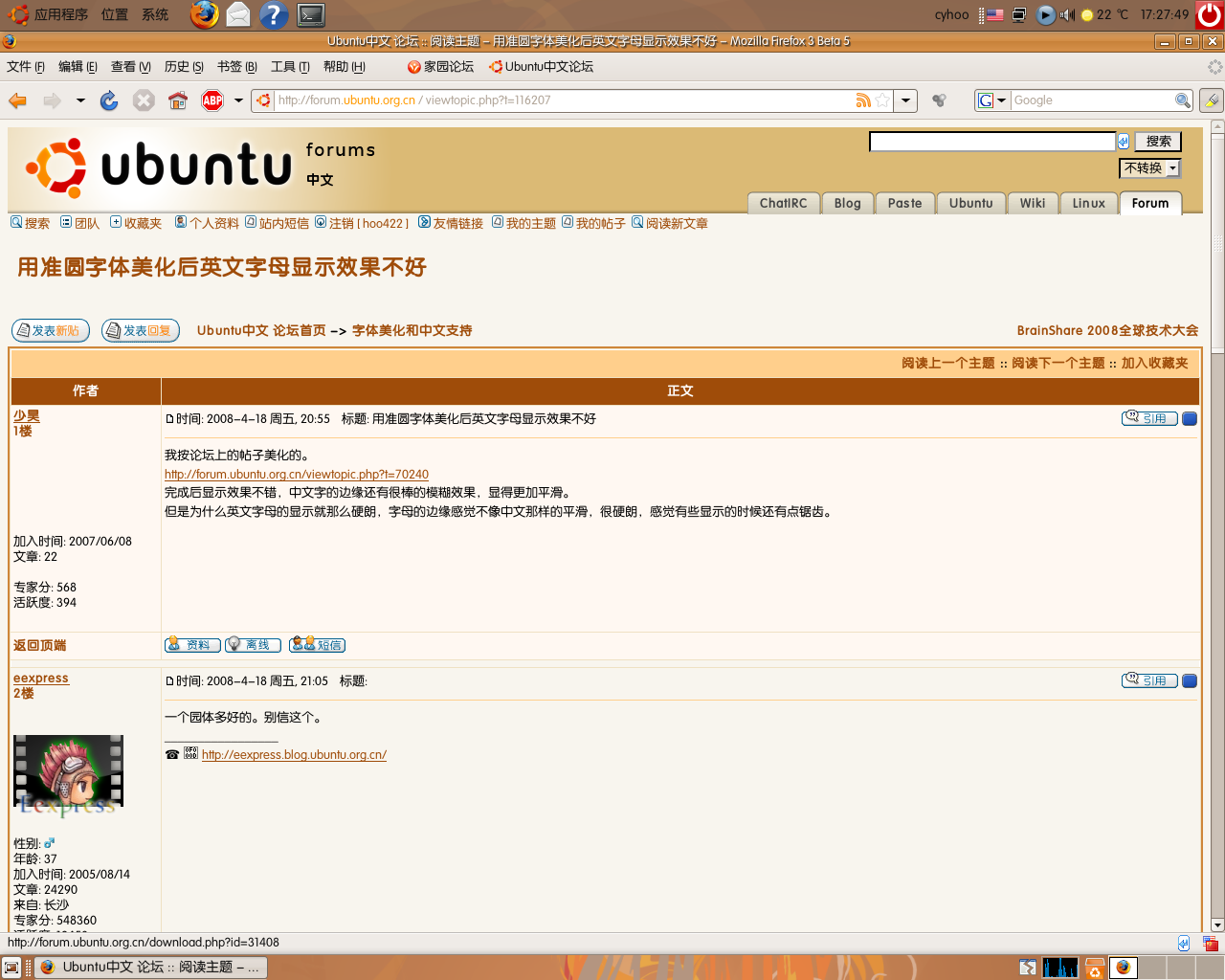Open the 查看 menu
The image size is (1225, 980).
coord(131,67)
